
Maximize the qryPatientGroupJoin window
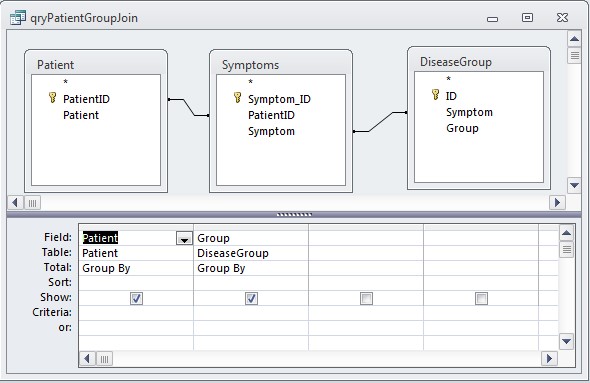[527, 17]
